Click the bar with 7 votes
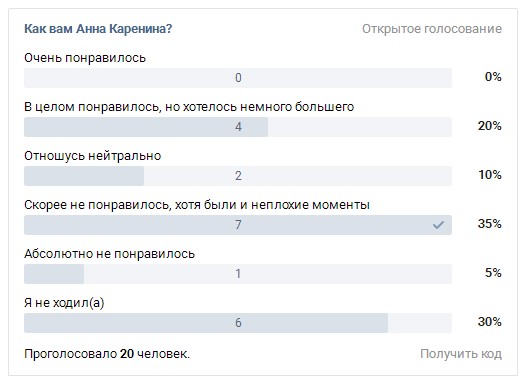The width and height of the screenshot is (526, 383). [x=238, y=225]
